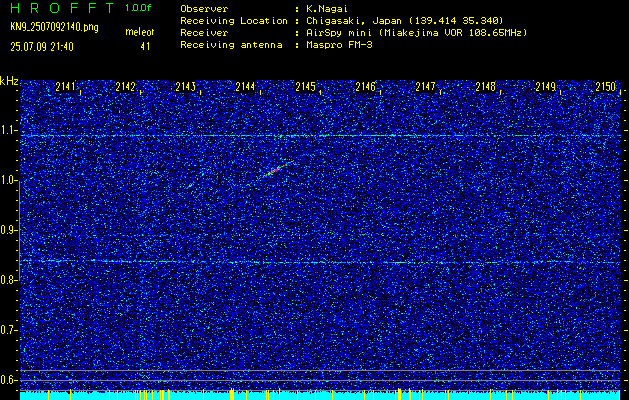Image resolution: width=629 pixels, height=400 pixels.
Task: Select Chigasaki, Japan coordinates text
Action: click(x=405, y=21)
